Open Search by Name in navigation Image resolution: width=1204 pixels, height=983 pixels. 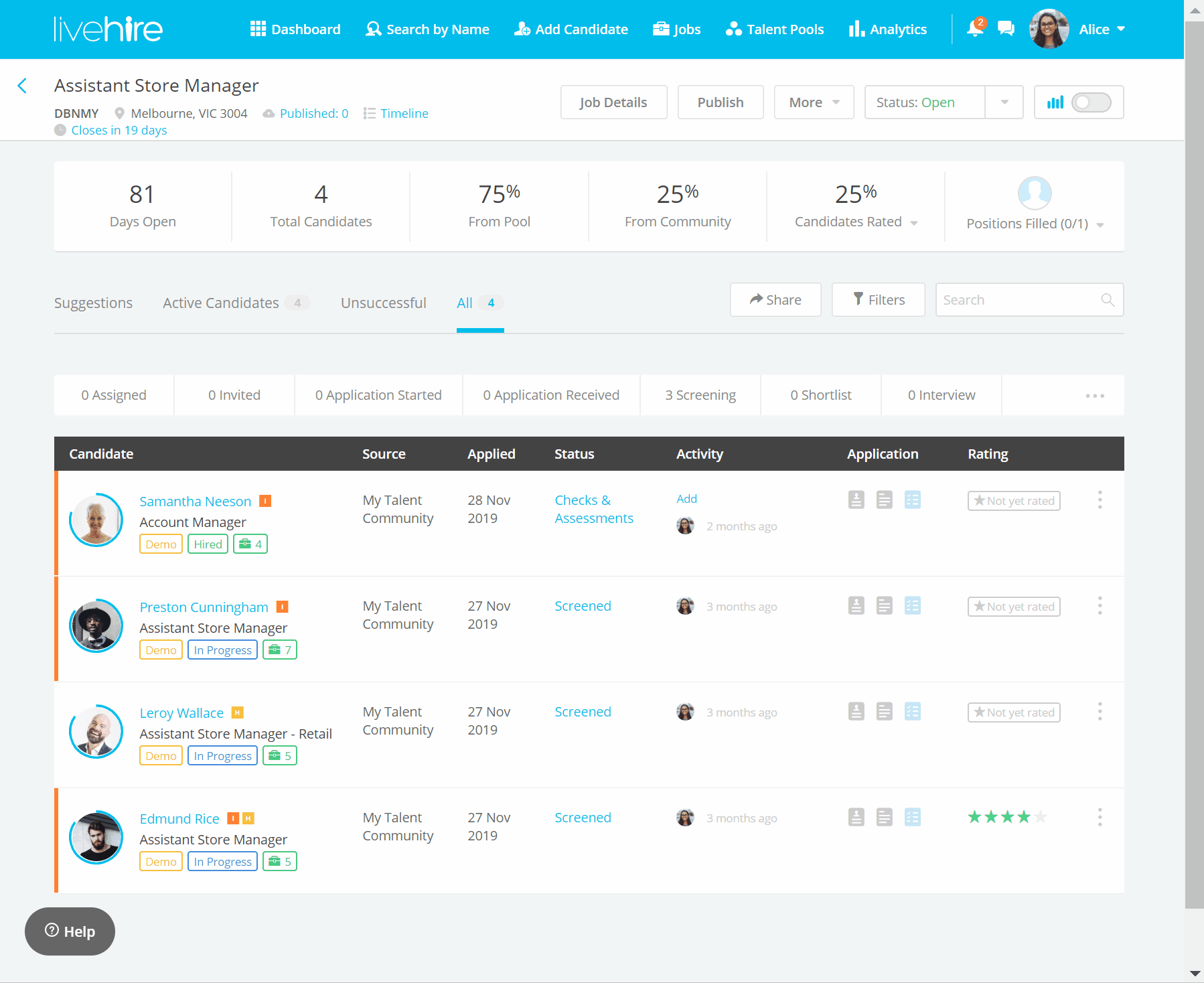pos(427,29)
